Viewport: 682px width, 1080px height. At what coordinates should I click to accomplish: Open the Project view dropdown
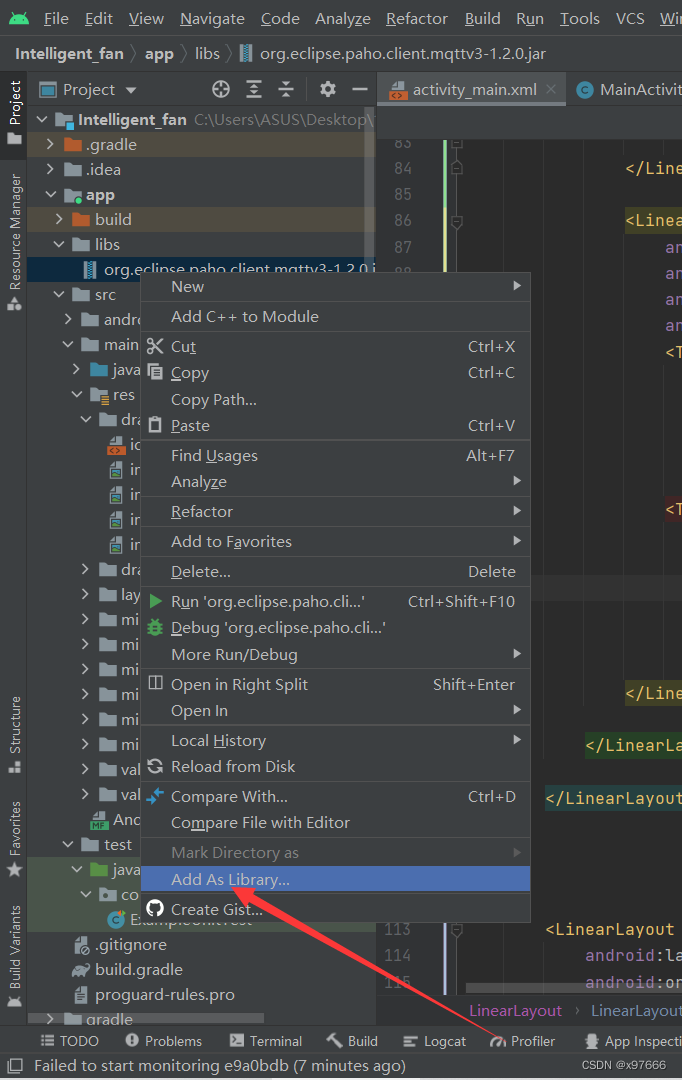click(x=90, y=90)
